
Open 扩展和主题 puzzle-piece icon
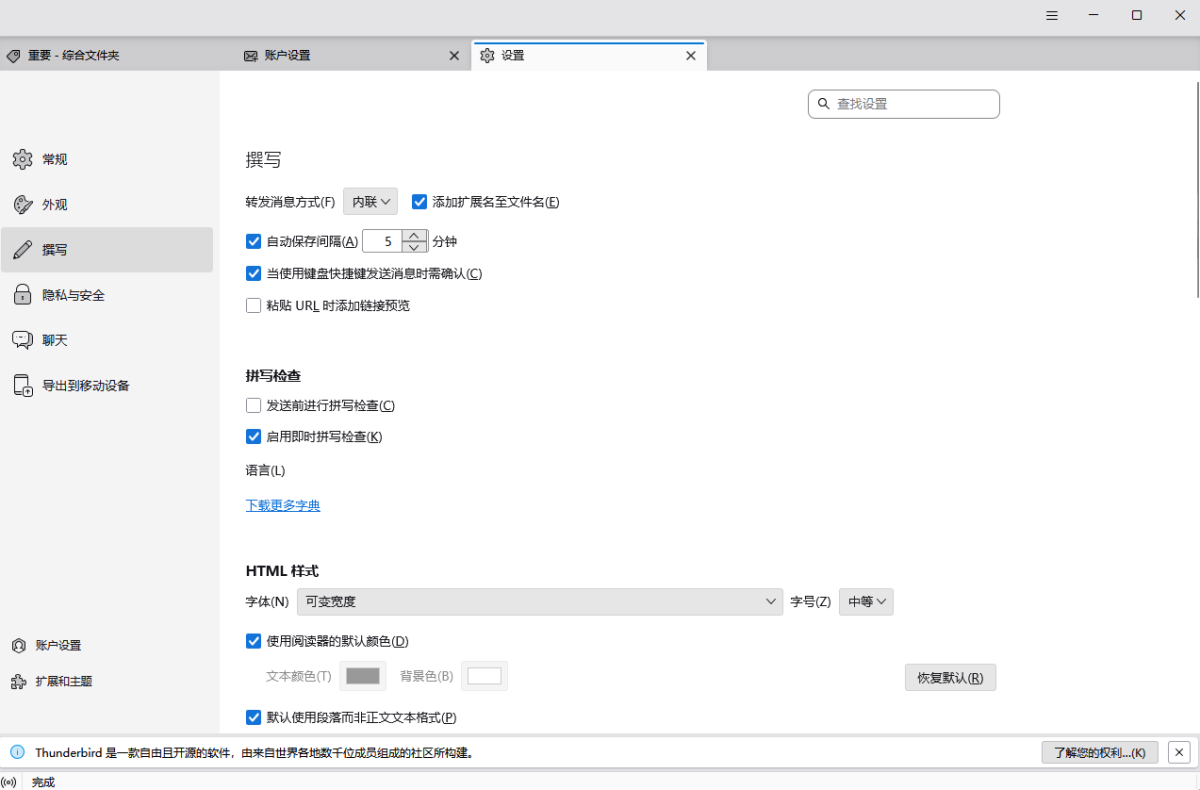point(18,681)
